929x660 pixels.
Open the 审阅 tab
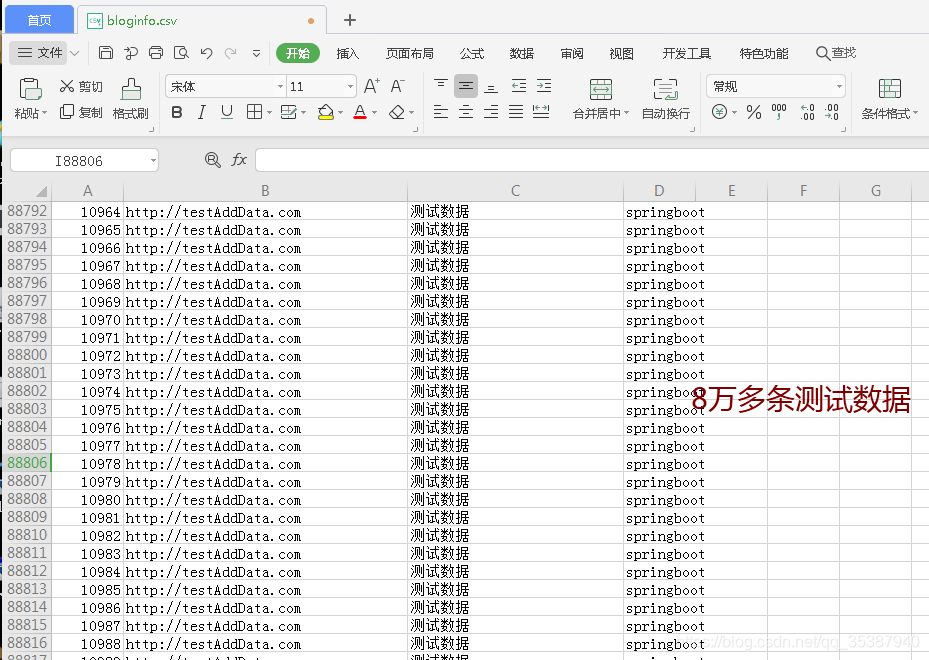tap(572, 53)
